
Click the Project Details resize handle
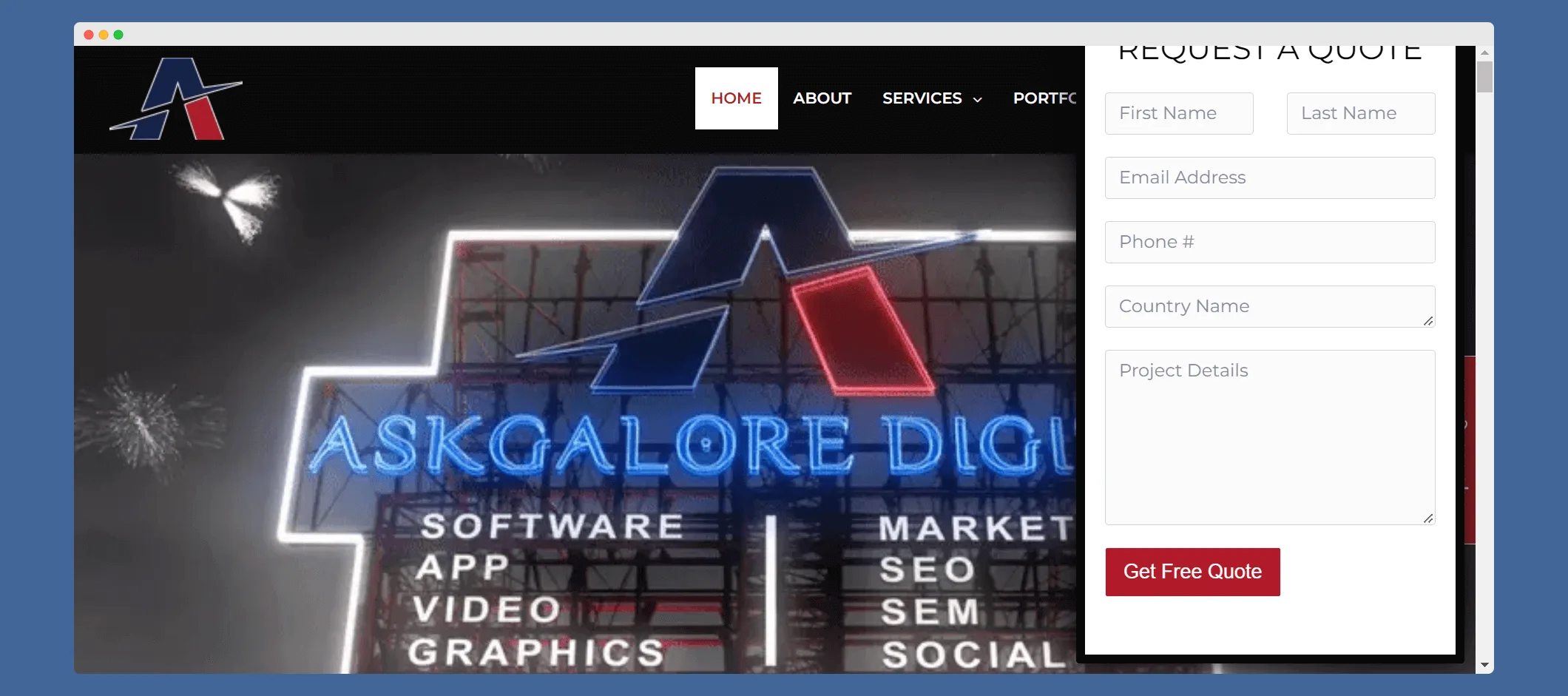[1428, 518]
